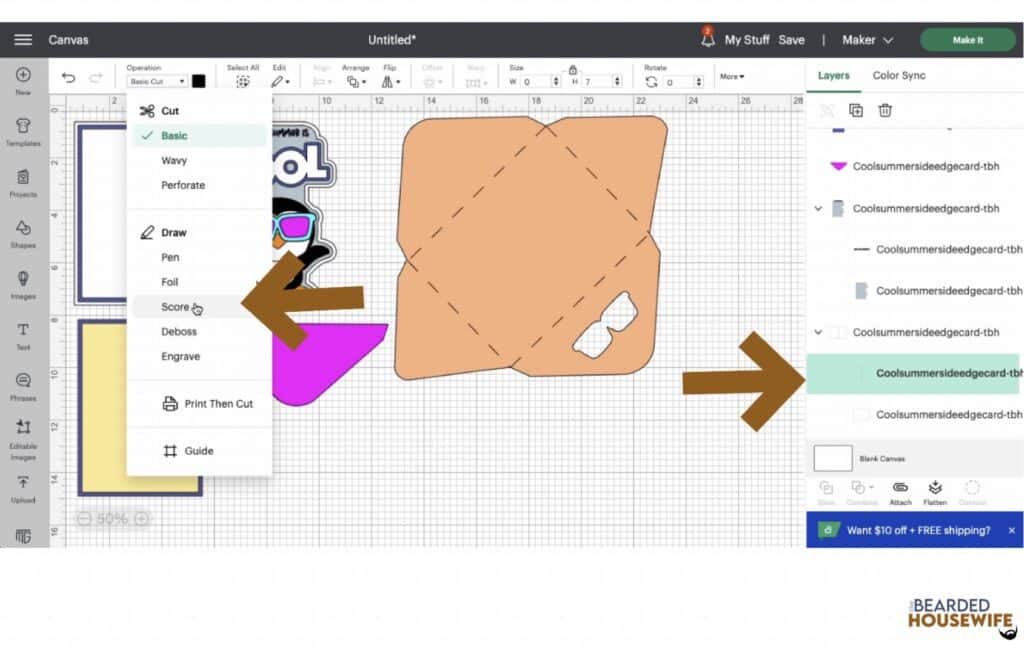The image size is (1024, 651).
Task: Select Basic cut operation option
Action: (174, 136)
